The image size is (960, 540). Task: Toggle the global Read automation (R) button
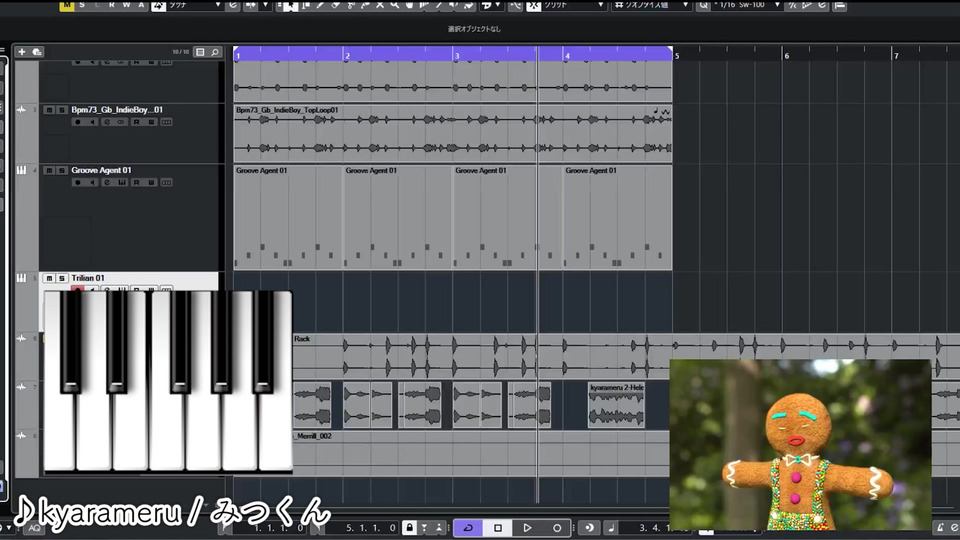tap(111, 5)
